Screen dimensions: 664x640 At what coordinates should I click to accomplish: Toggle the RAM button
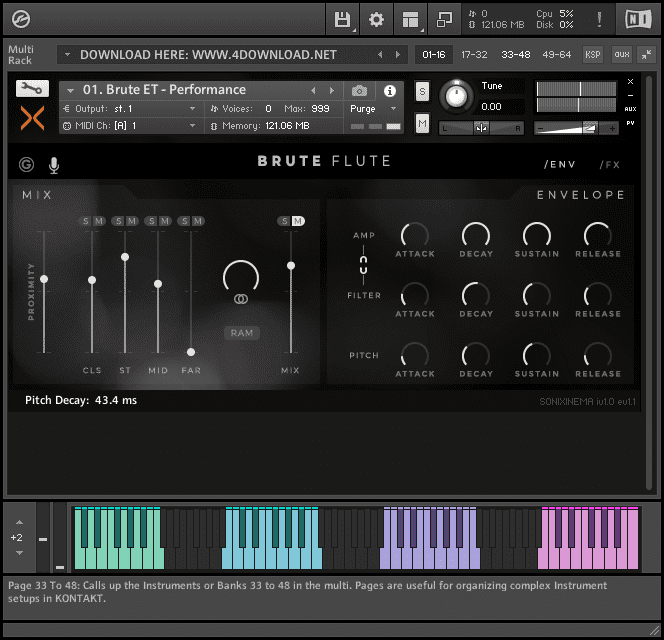click(242, 333)
